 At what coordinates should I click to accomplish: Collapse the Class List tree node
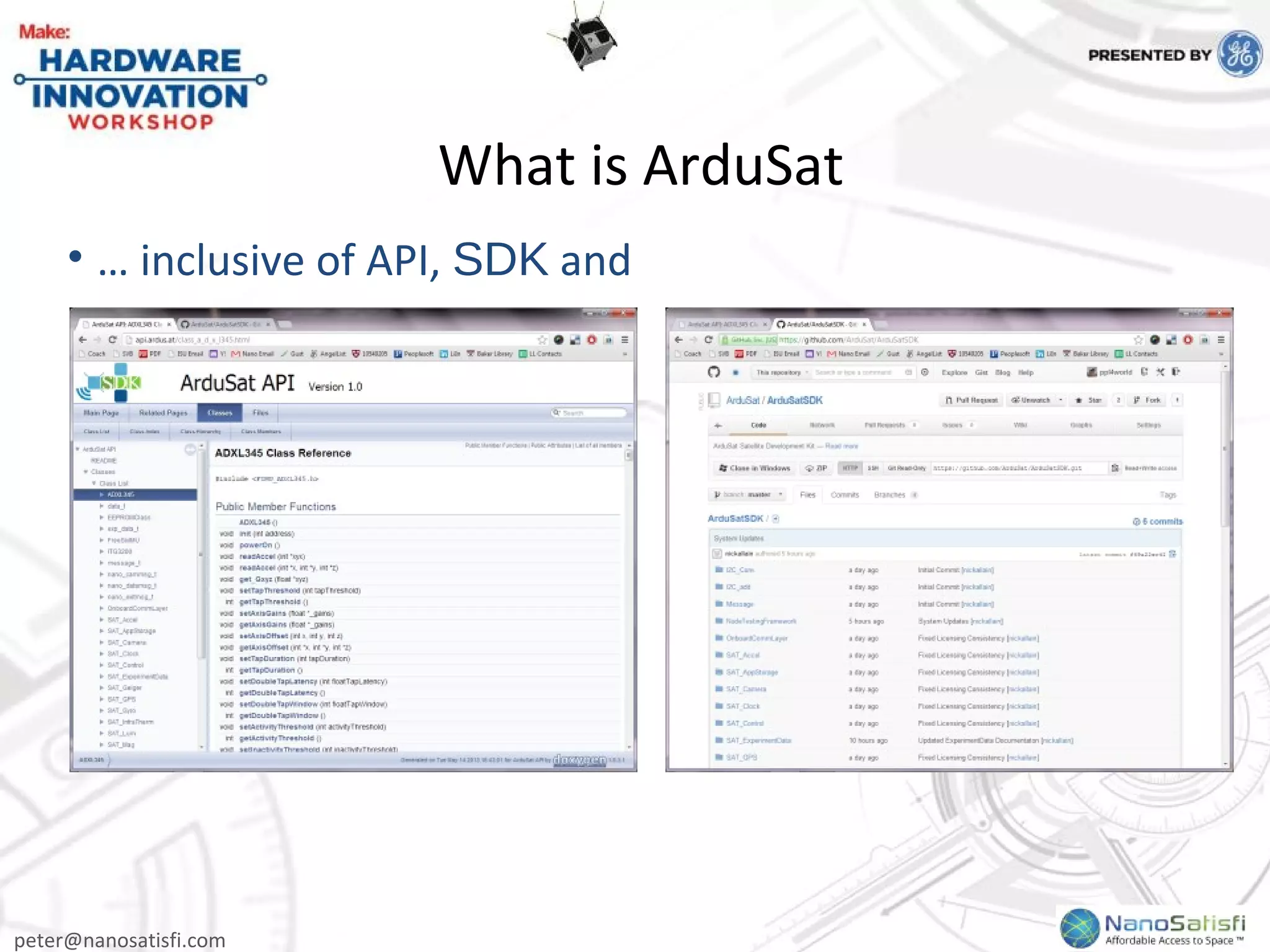coord(94,483)
